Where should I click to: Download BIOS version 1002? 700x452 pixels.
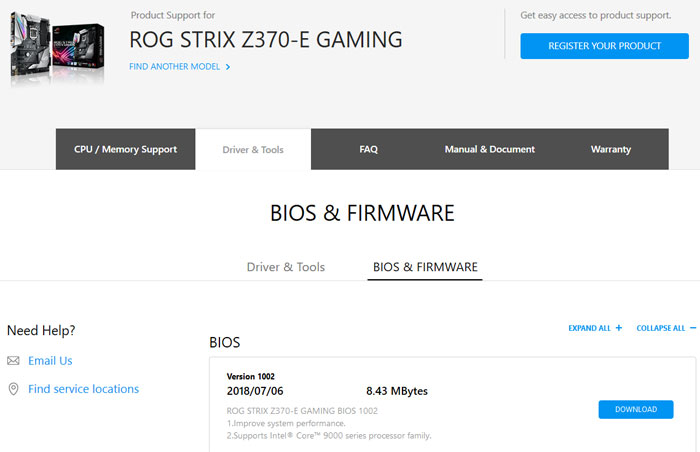636,409
